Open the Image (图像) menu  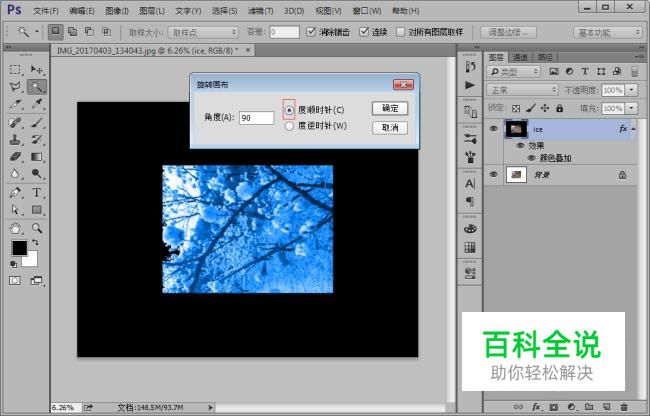[x=117, y=11]
